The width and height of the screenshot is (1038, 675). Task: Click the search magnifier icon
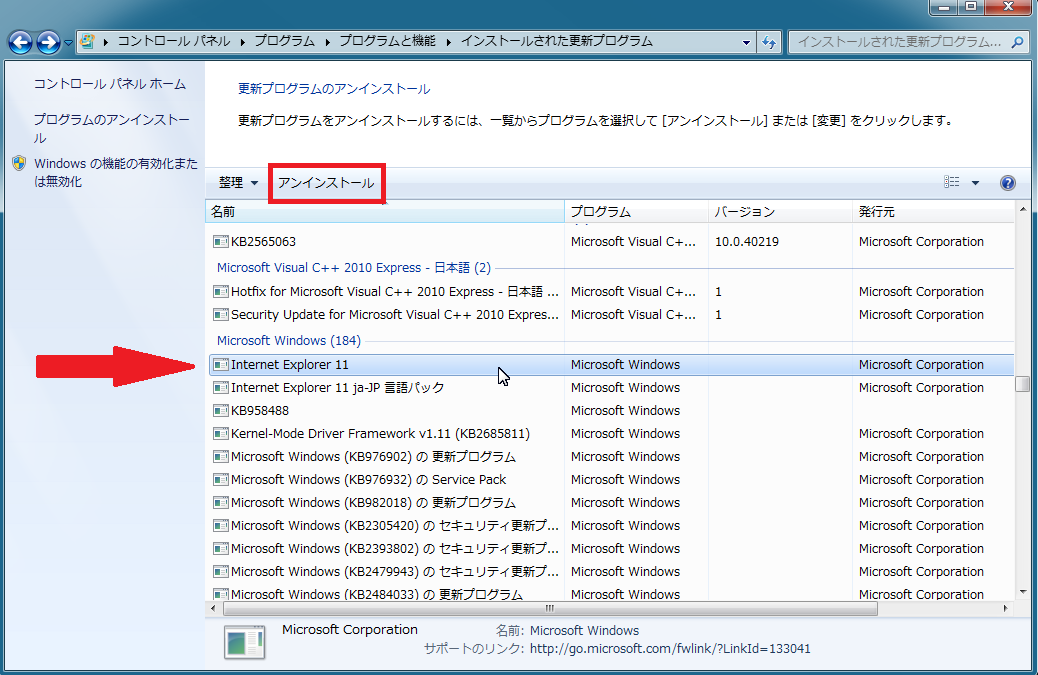[x=1017, y=42]
